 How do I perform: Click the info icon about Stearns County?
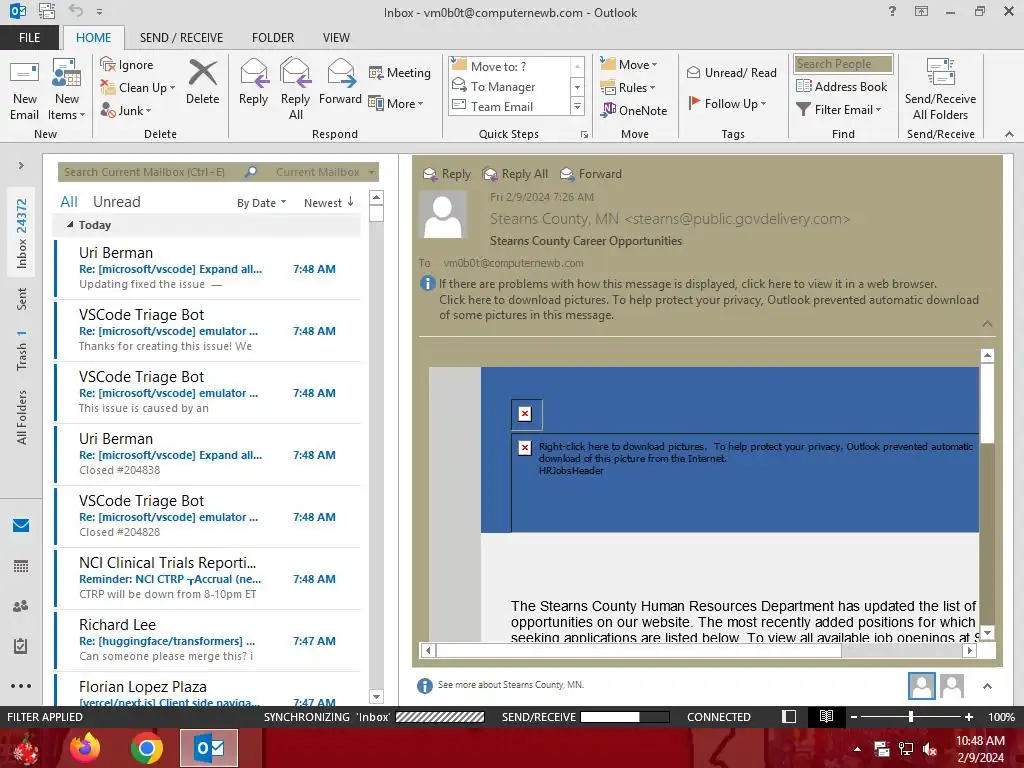[424, 685]
